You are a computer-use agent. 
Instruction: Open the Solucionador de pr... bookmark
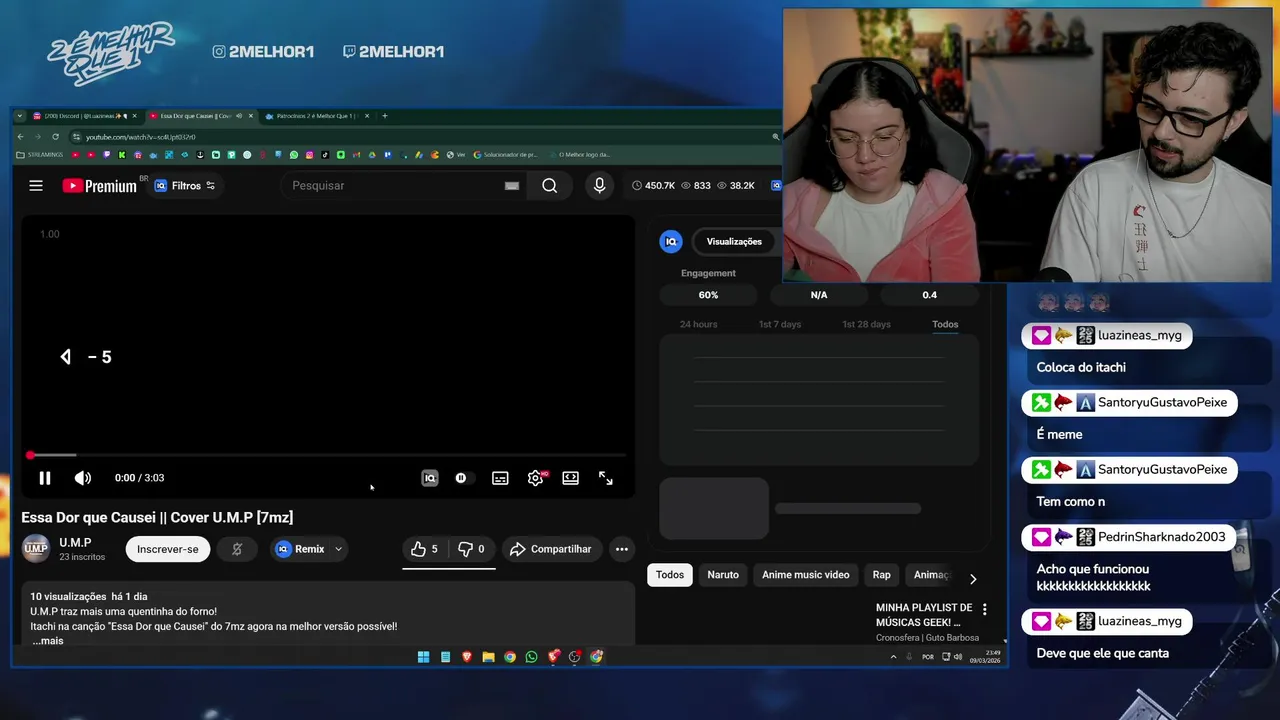(505, 155)
